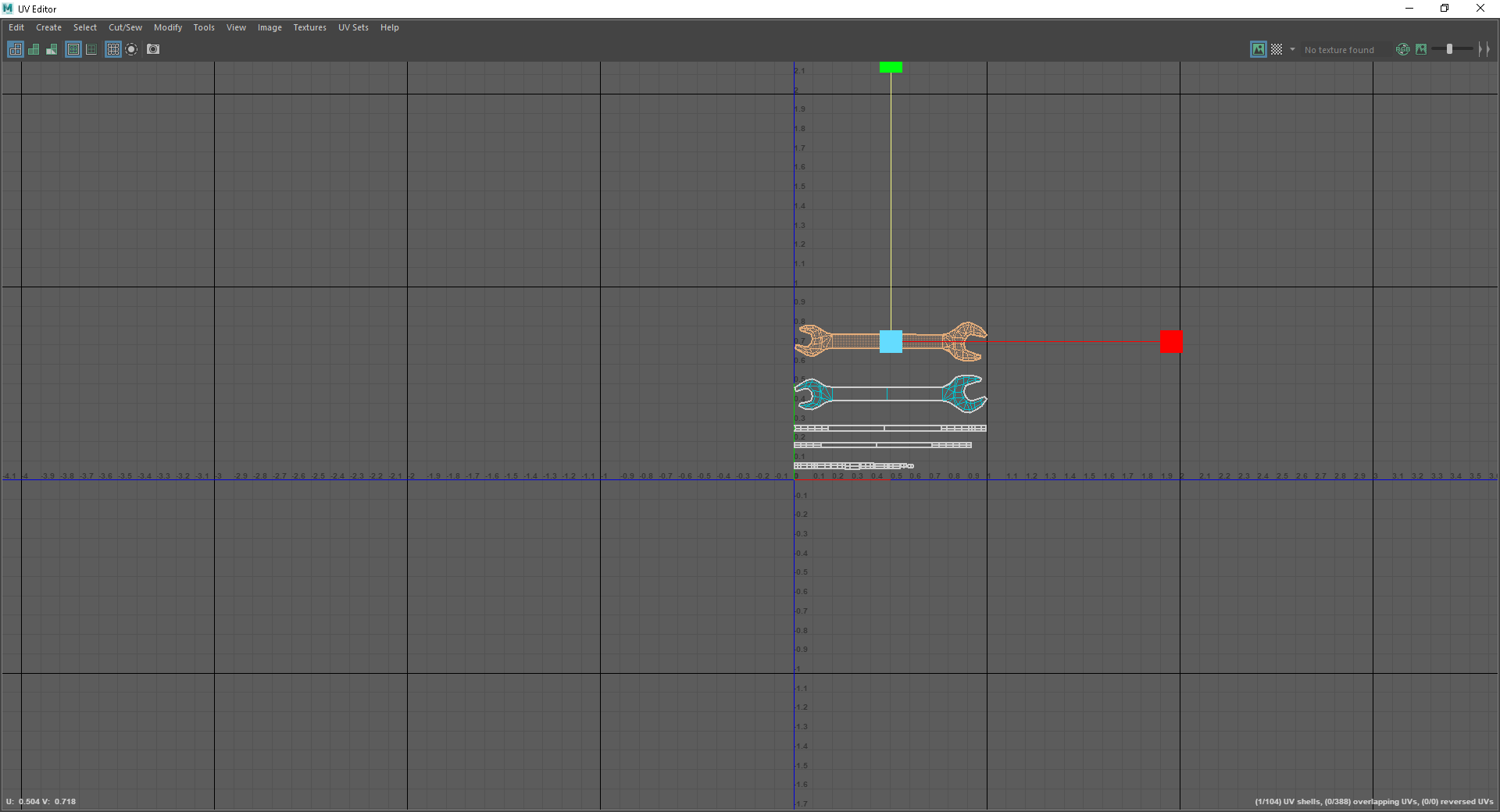Open the Cut/Sew menu
The width and height of the screenshot is (1500, 812).
click(x=125, y=27)
